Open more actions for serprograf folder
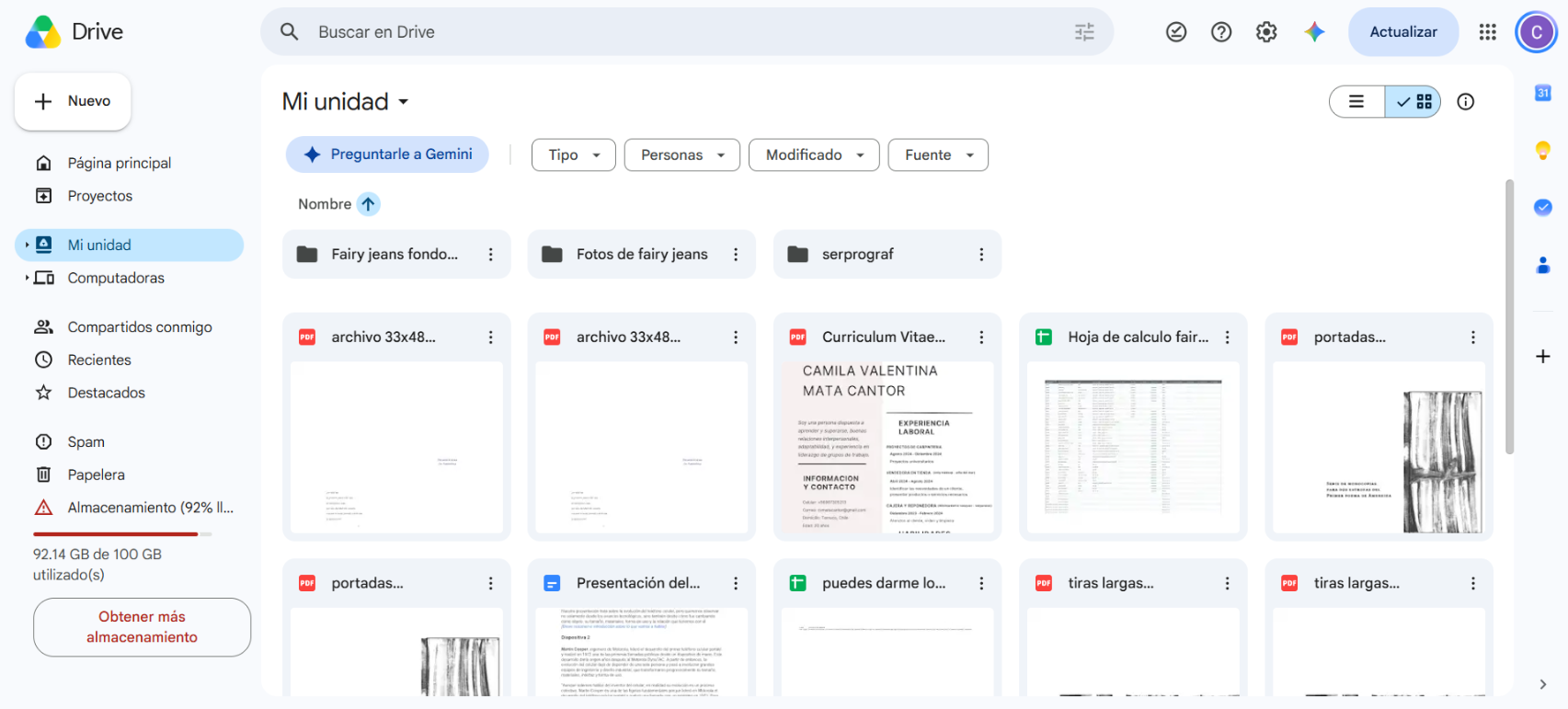1568x709 pixels. tap(981, 255)
